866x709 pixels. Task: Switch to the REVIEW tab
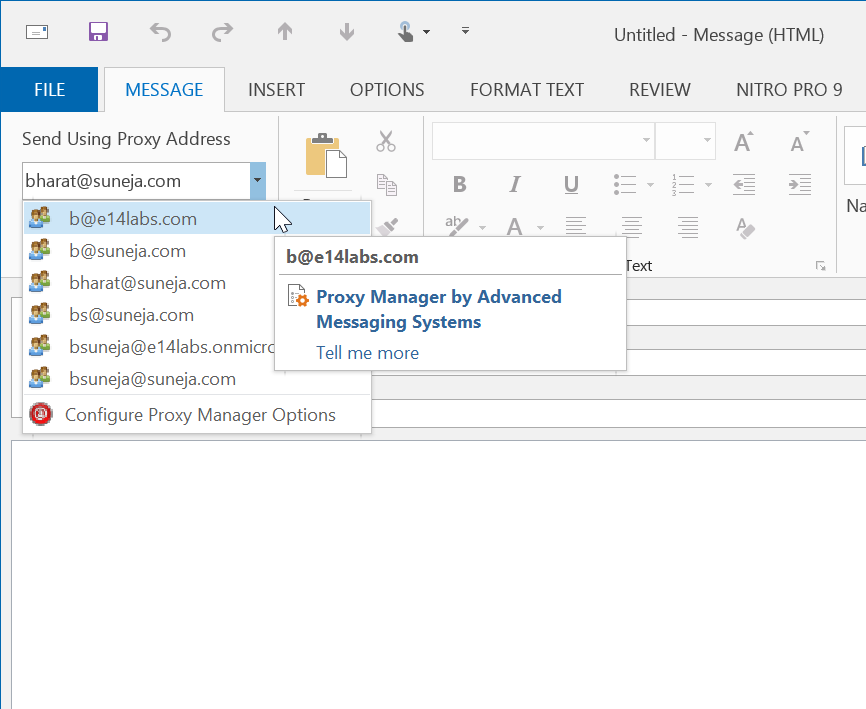659,89
